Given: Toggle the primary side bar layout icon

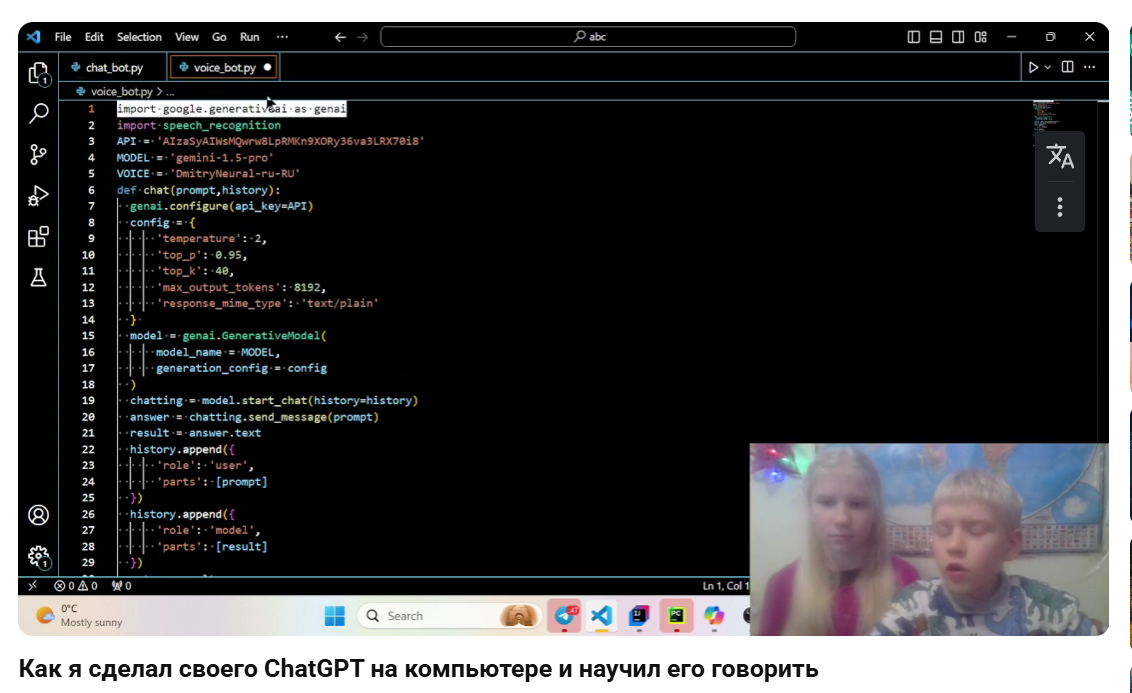Looking at the screenshot, I should click(913, 37).
